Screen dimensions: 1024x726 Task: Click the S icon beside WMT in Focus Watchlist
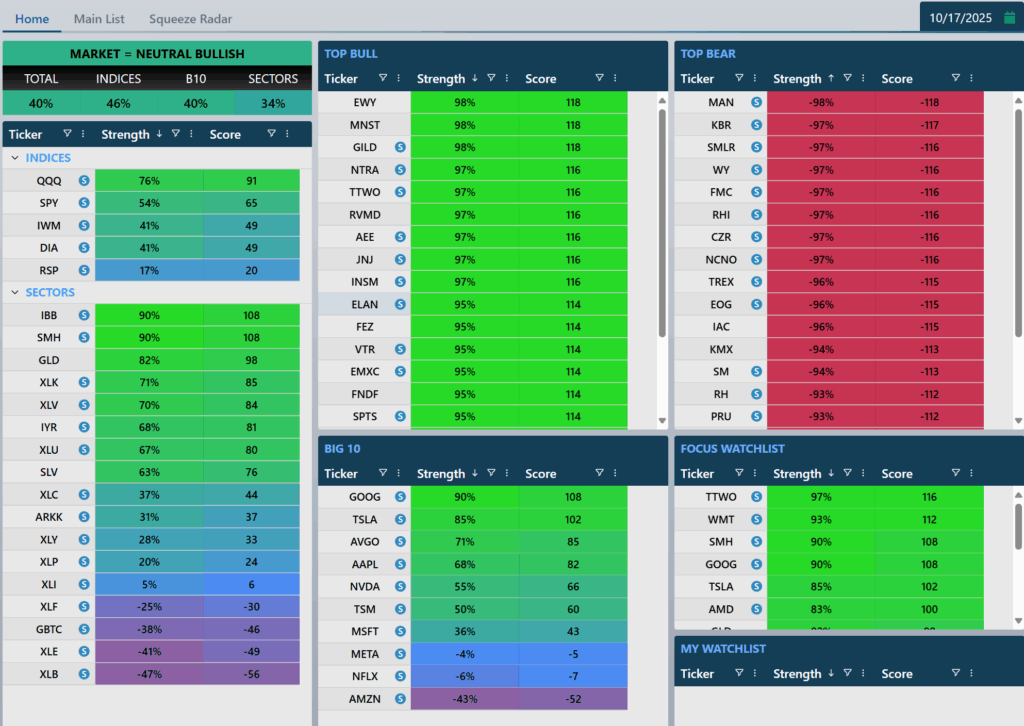click(756, 519)
